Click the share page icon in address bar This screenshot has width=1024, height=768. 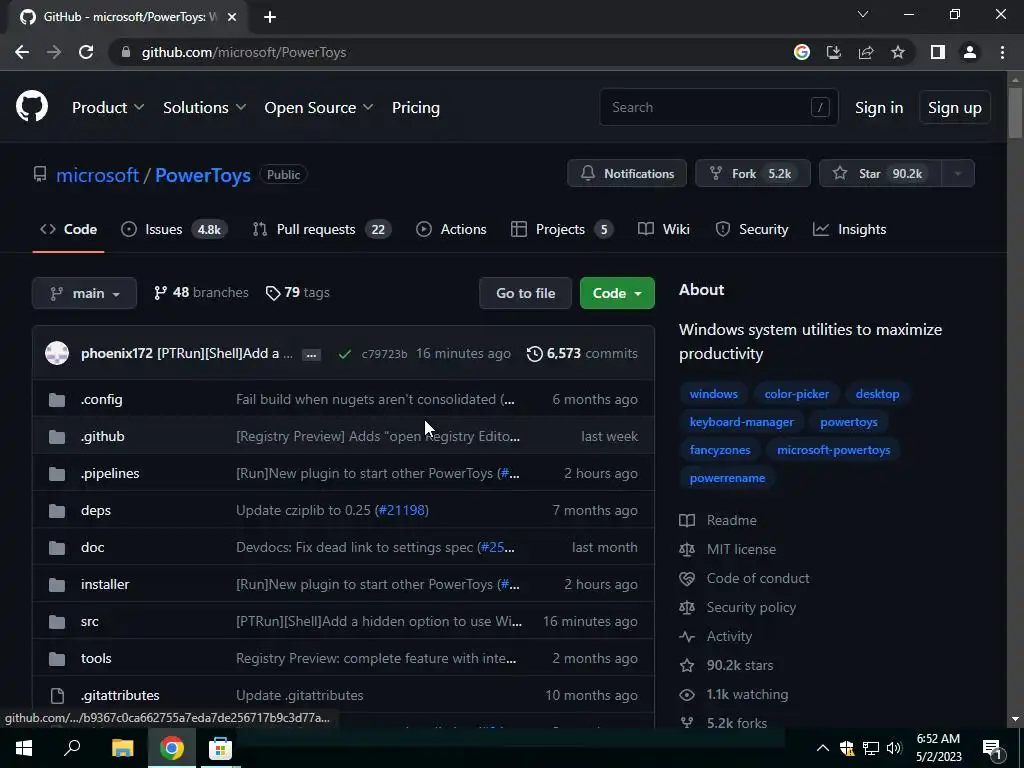866,52
